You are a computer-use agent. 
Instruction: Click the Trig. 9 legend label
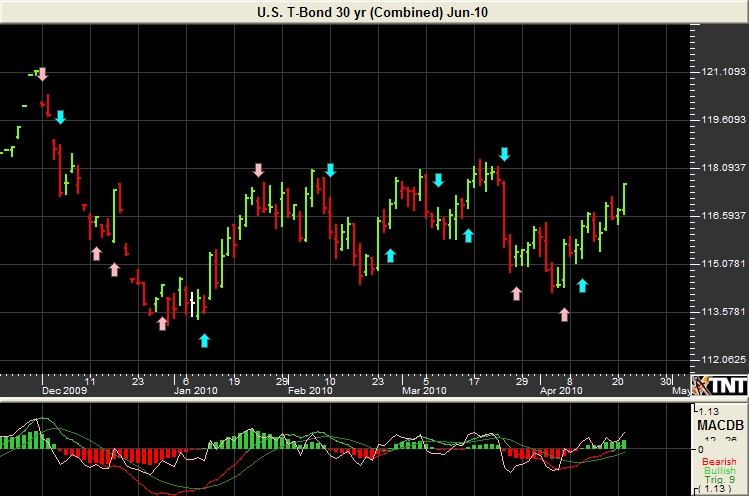(720, 480)
